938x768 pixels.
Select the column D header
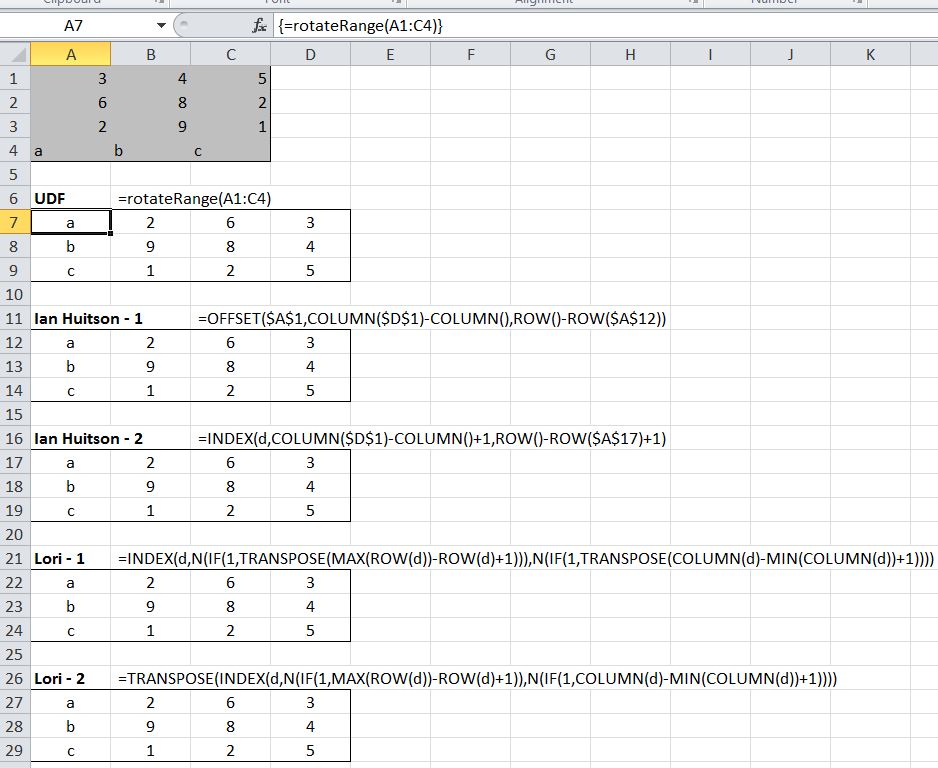(310, 55)
